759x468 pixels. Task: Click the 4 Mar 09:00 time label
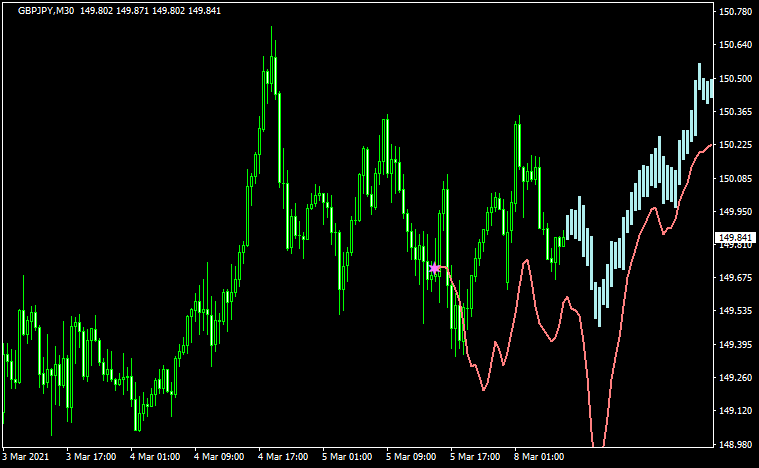click(221, 457)
